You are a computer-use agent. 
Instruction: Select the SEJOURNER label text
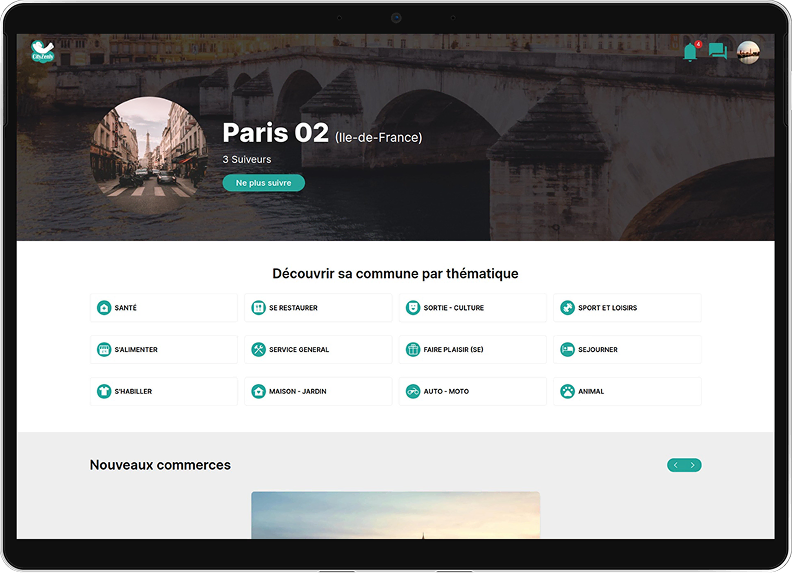coord(598,350)
